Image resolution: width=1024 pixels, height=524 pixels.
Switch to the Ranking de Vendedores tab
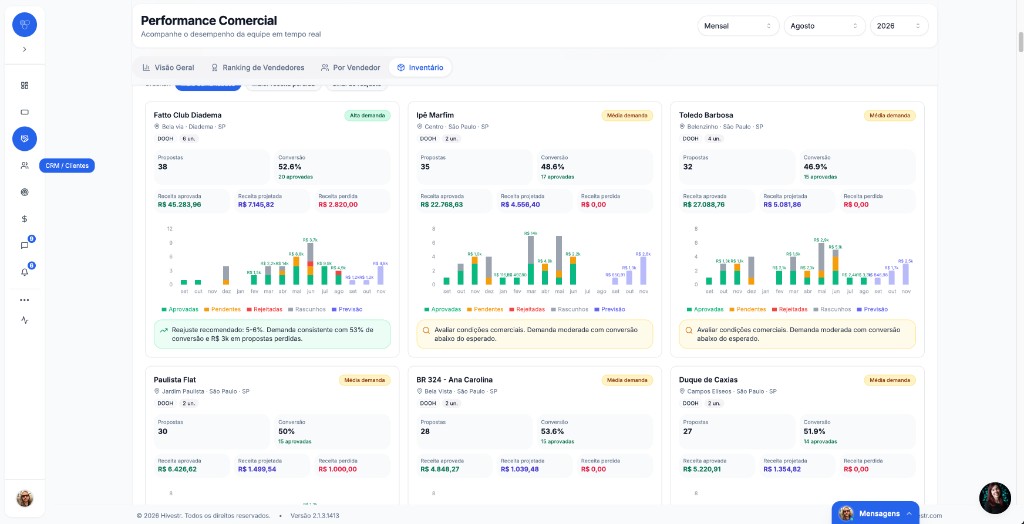pyautogui.click(x=257, y=67)
